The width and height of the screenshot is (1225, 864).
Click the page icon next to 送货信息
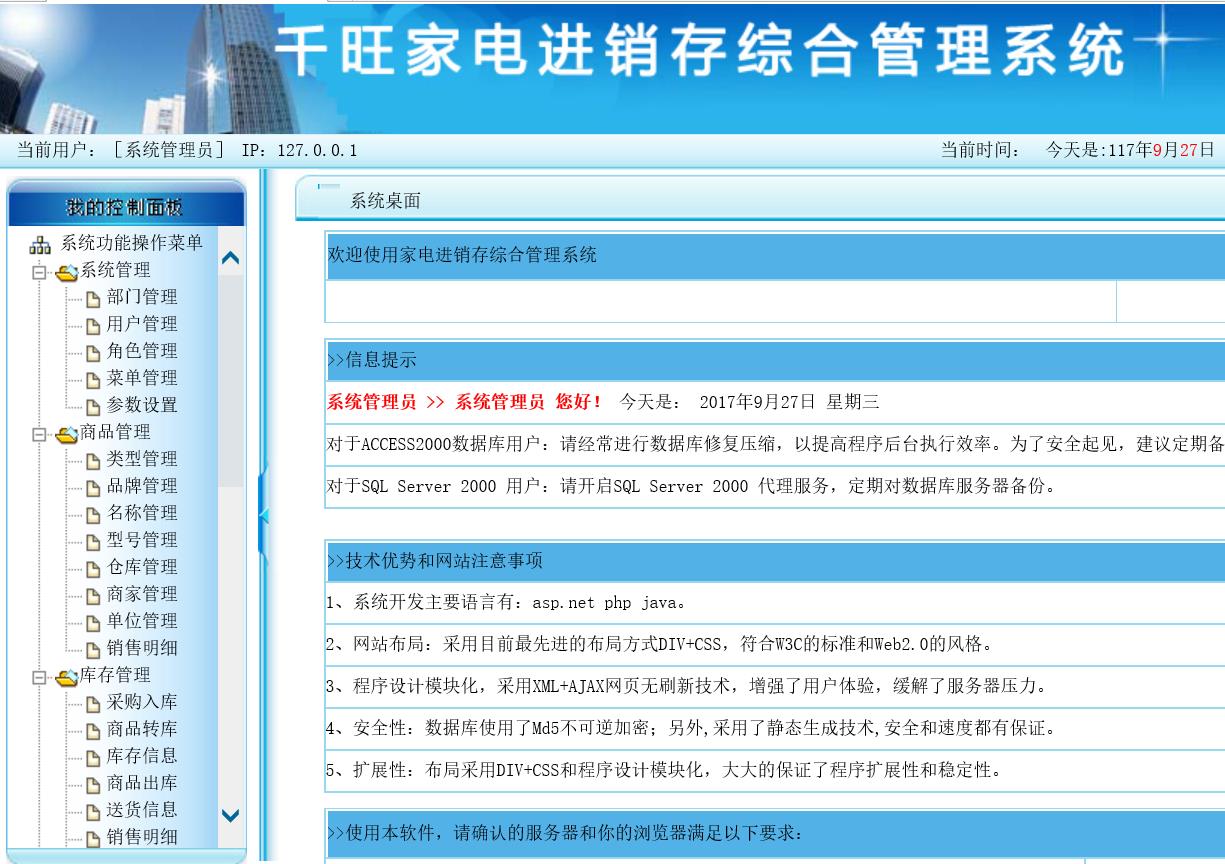pyautogui.click(x=93, y=811)
